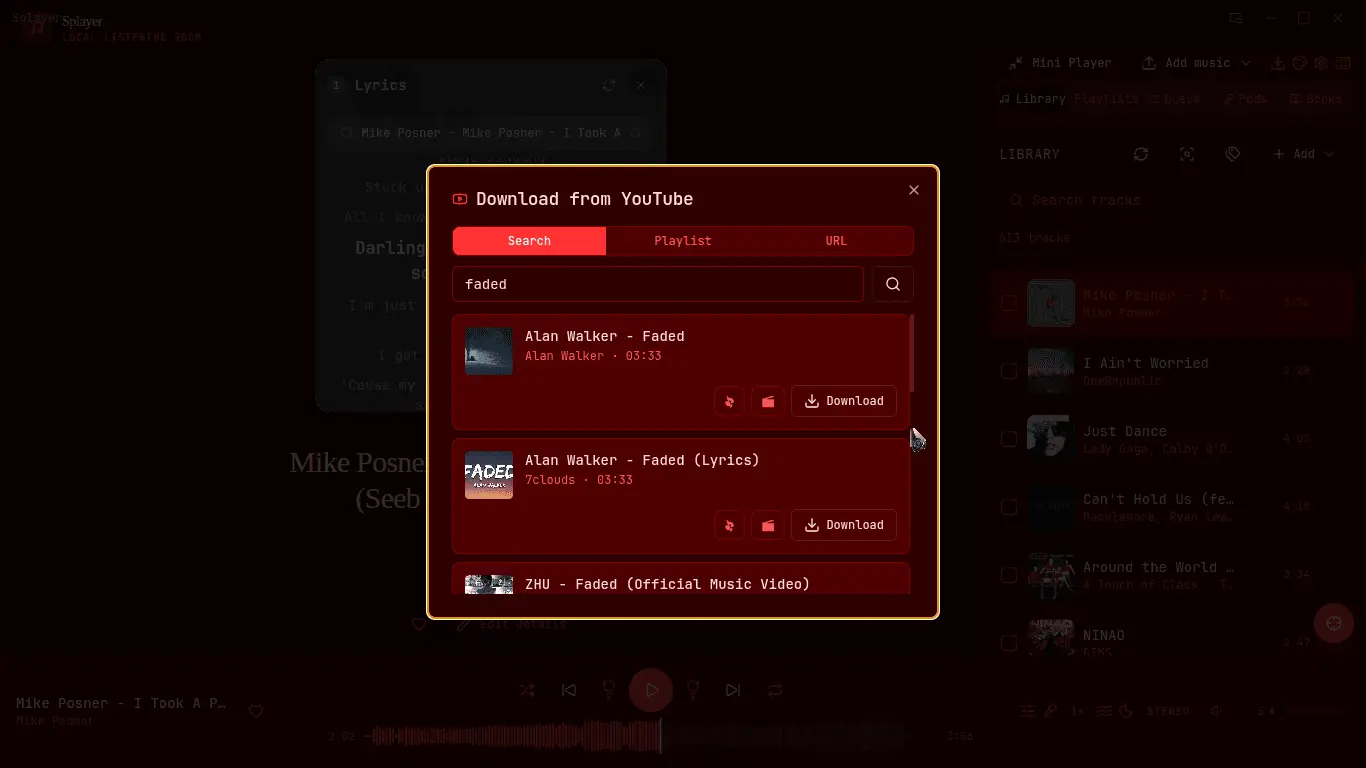The width and height of the screenshot is (1366, 768).
Task: Close the Download from YouTube dialog
Action: click(x=913, y=190)
